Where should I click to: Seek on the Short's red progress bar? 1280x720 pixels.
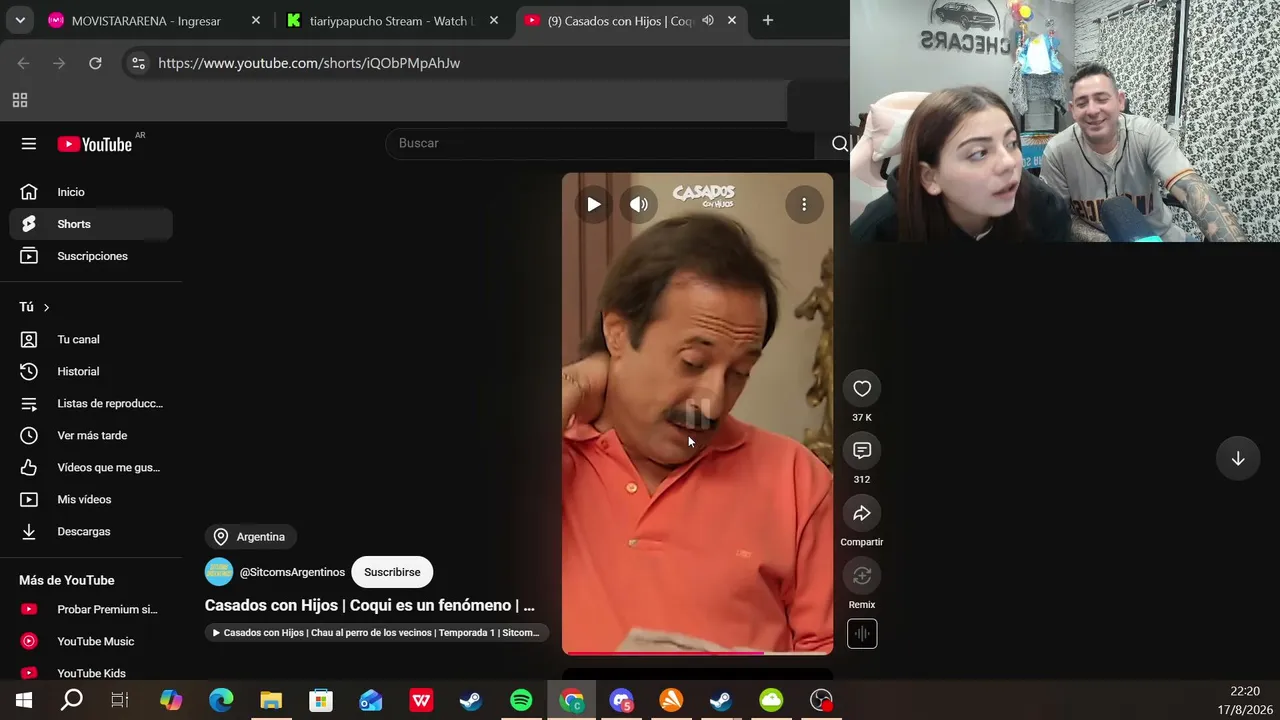click(697, 653)
